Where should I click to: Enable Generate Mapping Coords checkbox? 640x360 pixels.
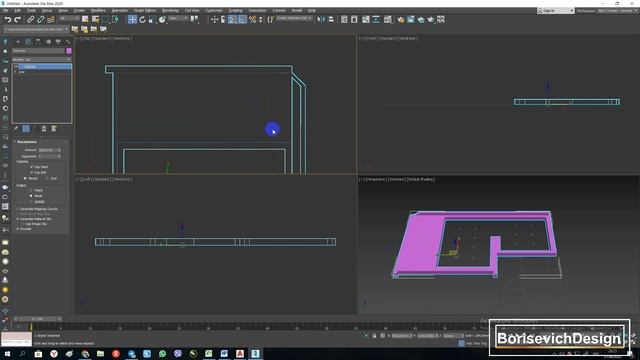tap(18, 209)
